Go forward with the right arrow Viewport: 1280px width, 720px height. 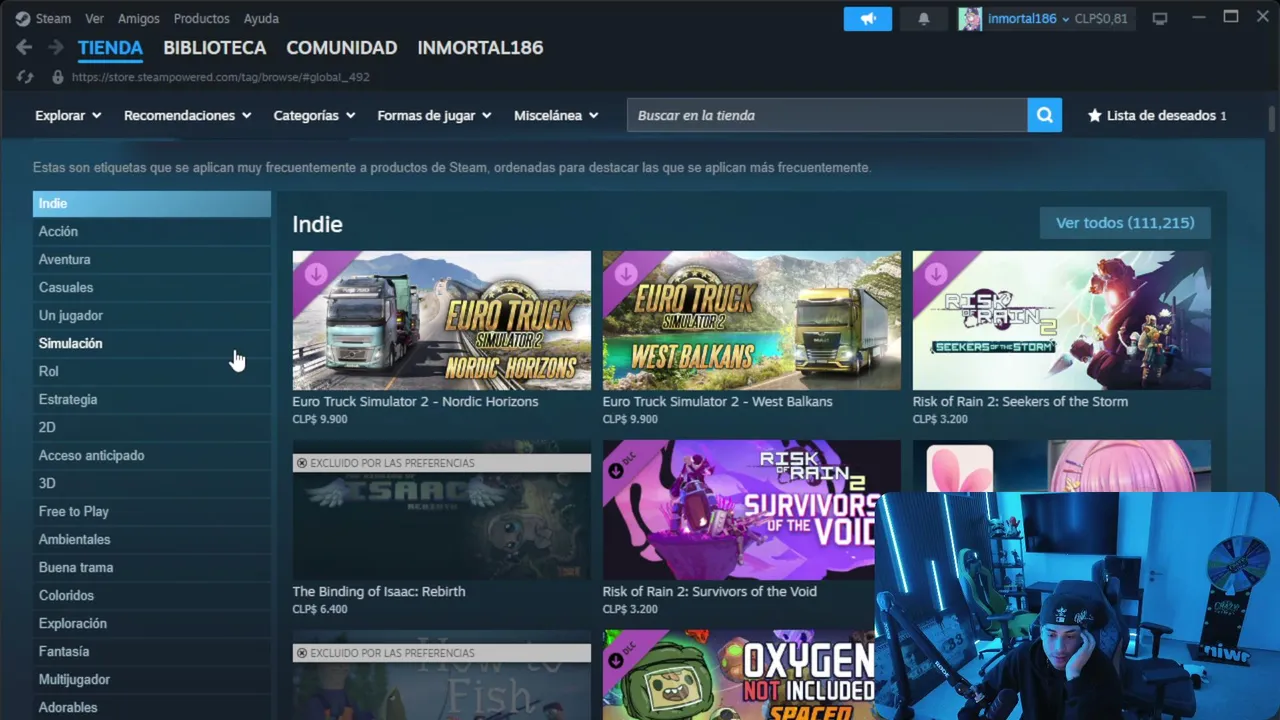[x=56, y=47]
